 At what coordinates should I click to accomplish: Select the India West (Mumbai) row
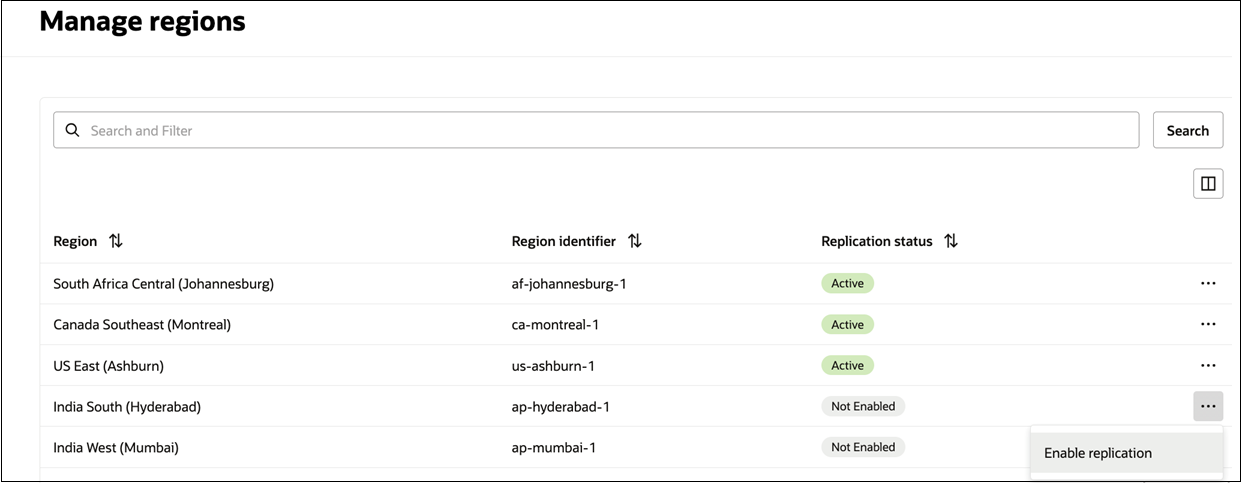coord(116,448)
